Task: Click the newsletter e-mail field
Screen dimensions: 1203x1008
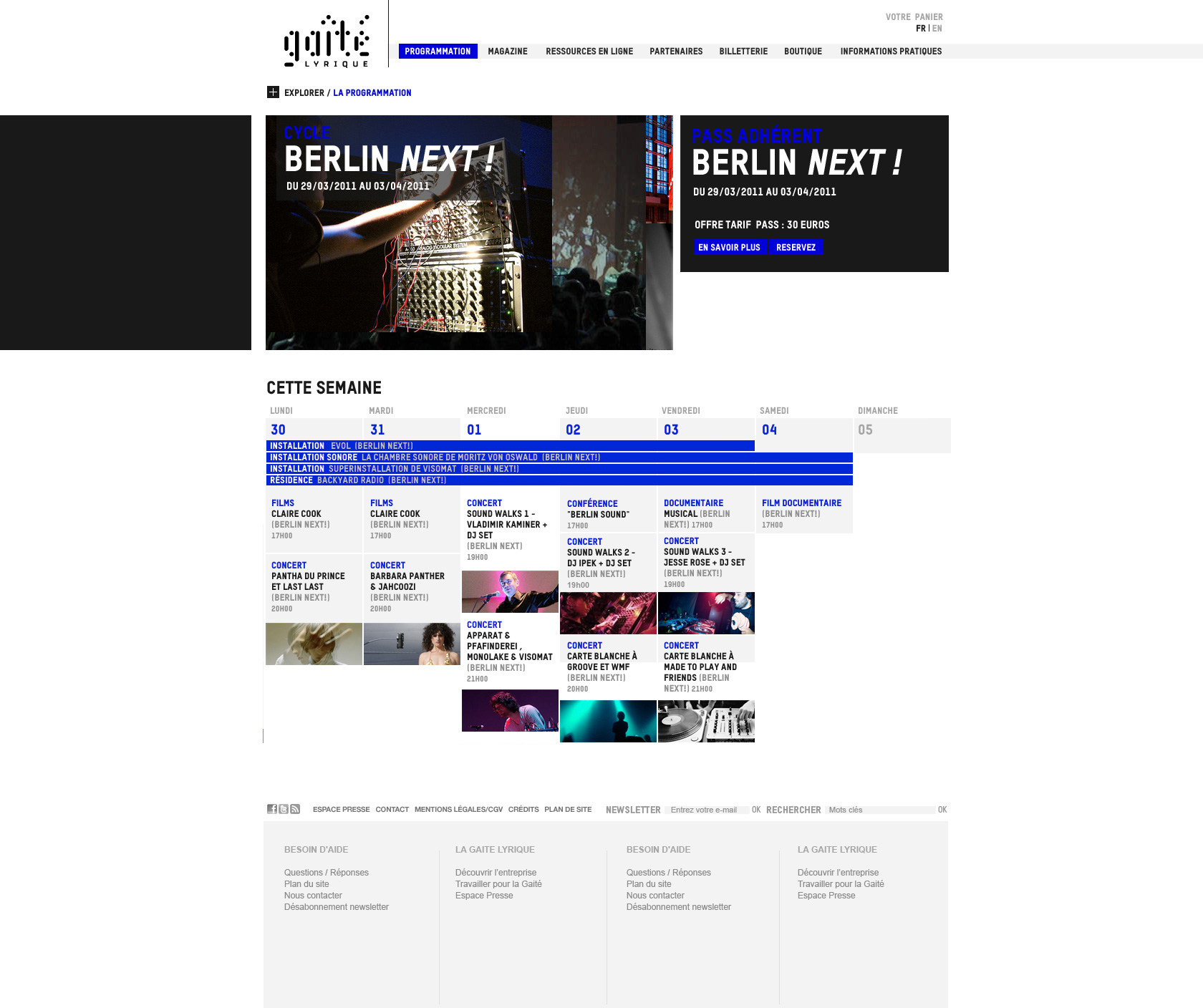Action: tap(707, 810)
